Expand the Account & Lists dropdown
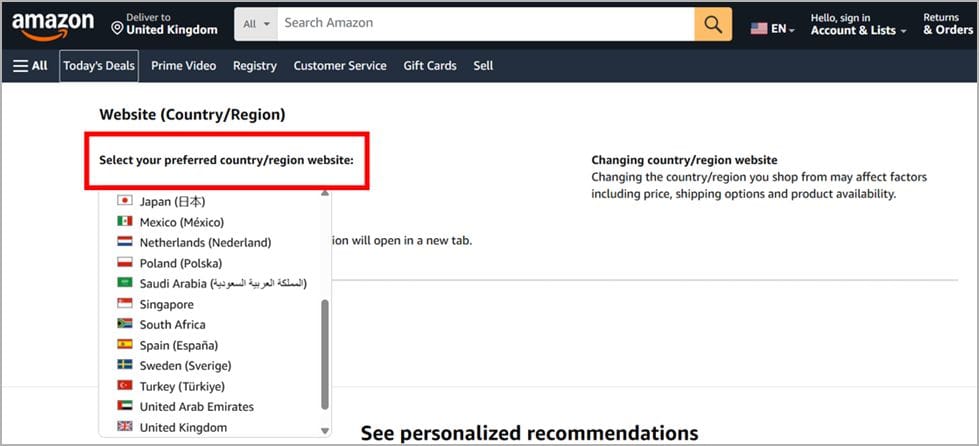 click(858, 31)
